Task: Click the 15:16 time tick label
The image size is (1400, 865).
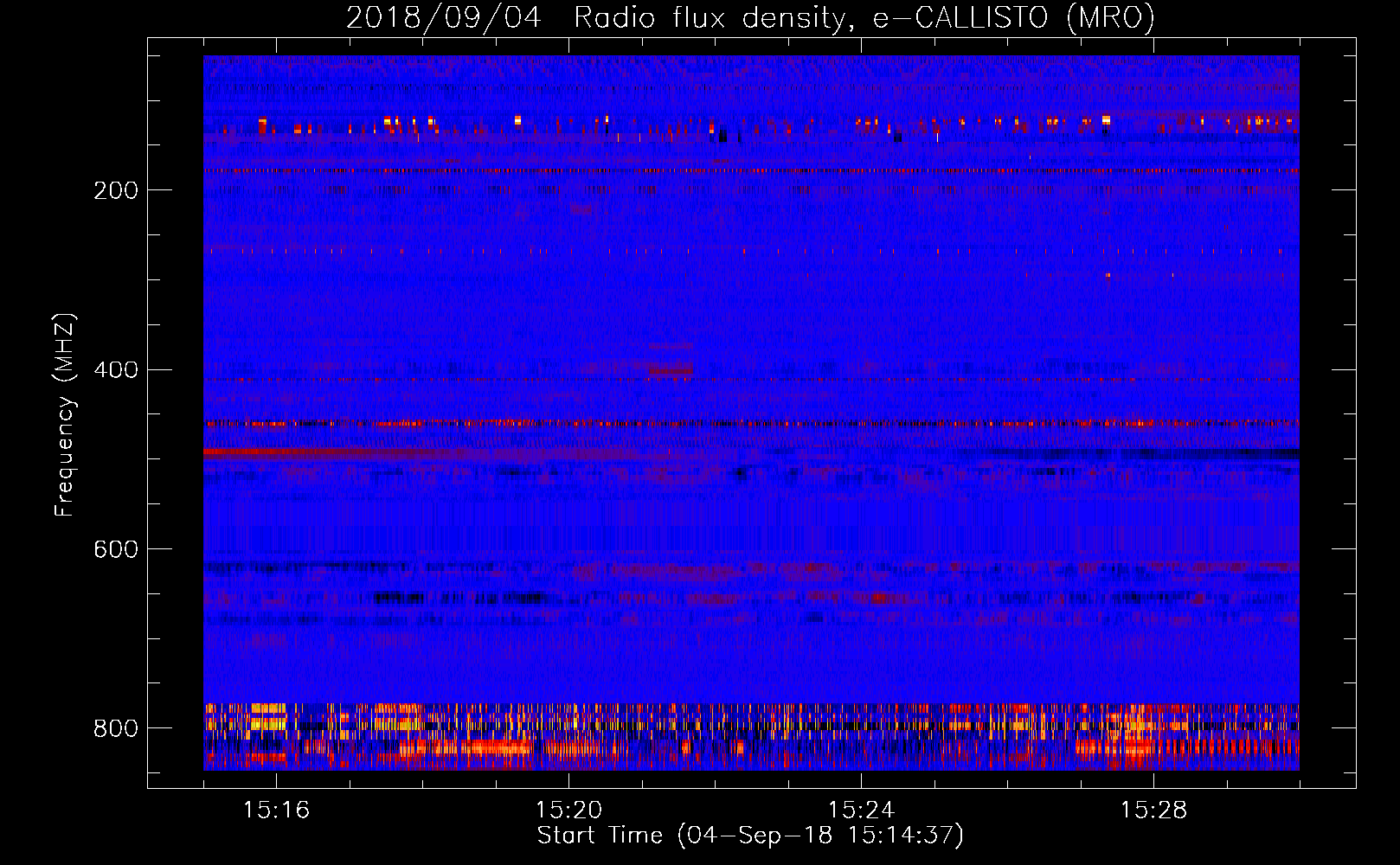Action: coord(276,811)
